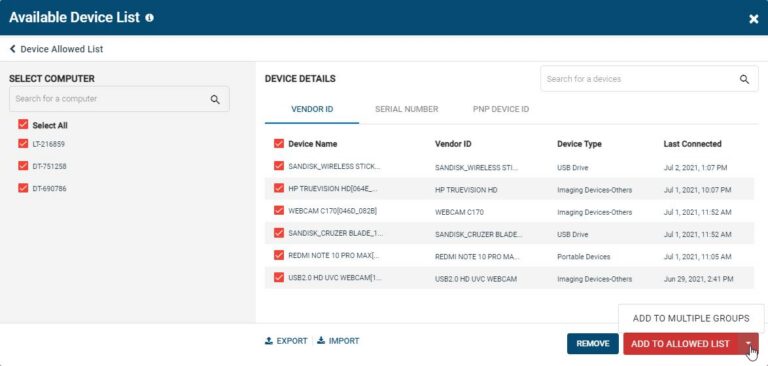Viewport: 768px width, 366px height.
Task: Click the Portable Devices type cell
Action: tap(583, 257)
